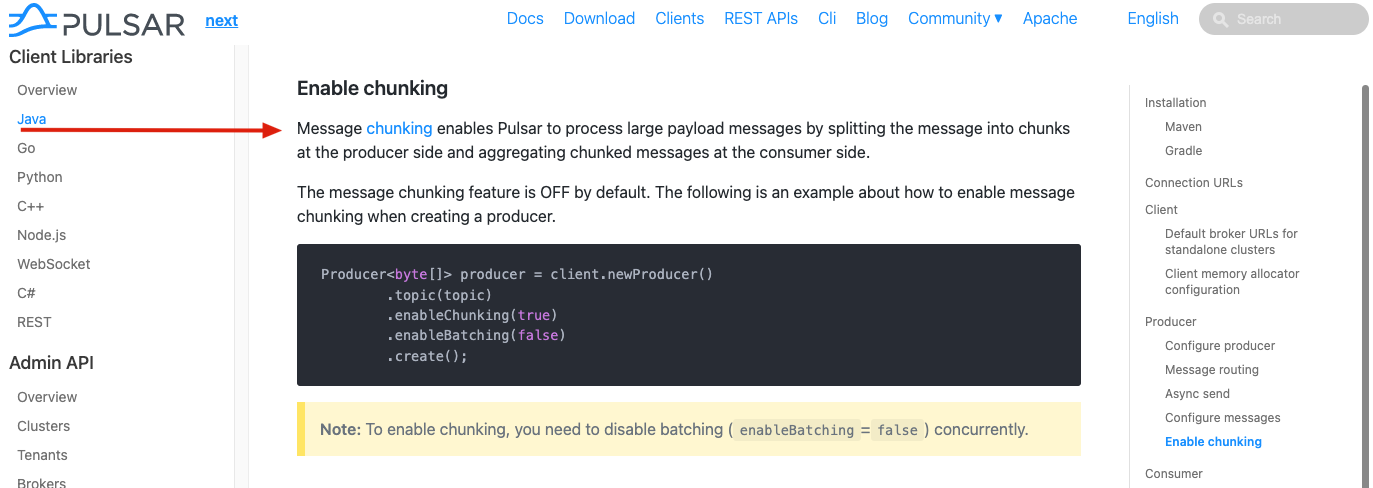Click the table of contents scrollbar
This screenshot has width=1373, height=488.
tap(1365, 286)
